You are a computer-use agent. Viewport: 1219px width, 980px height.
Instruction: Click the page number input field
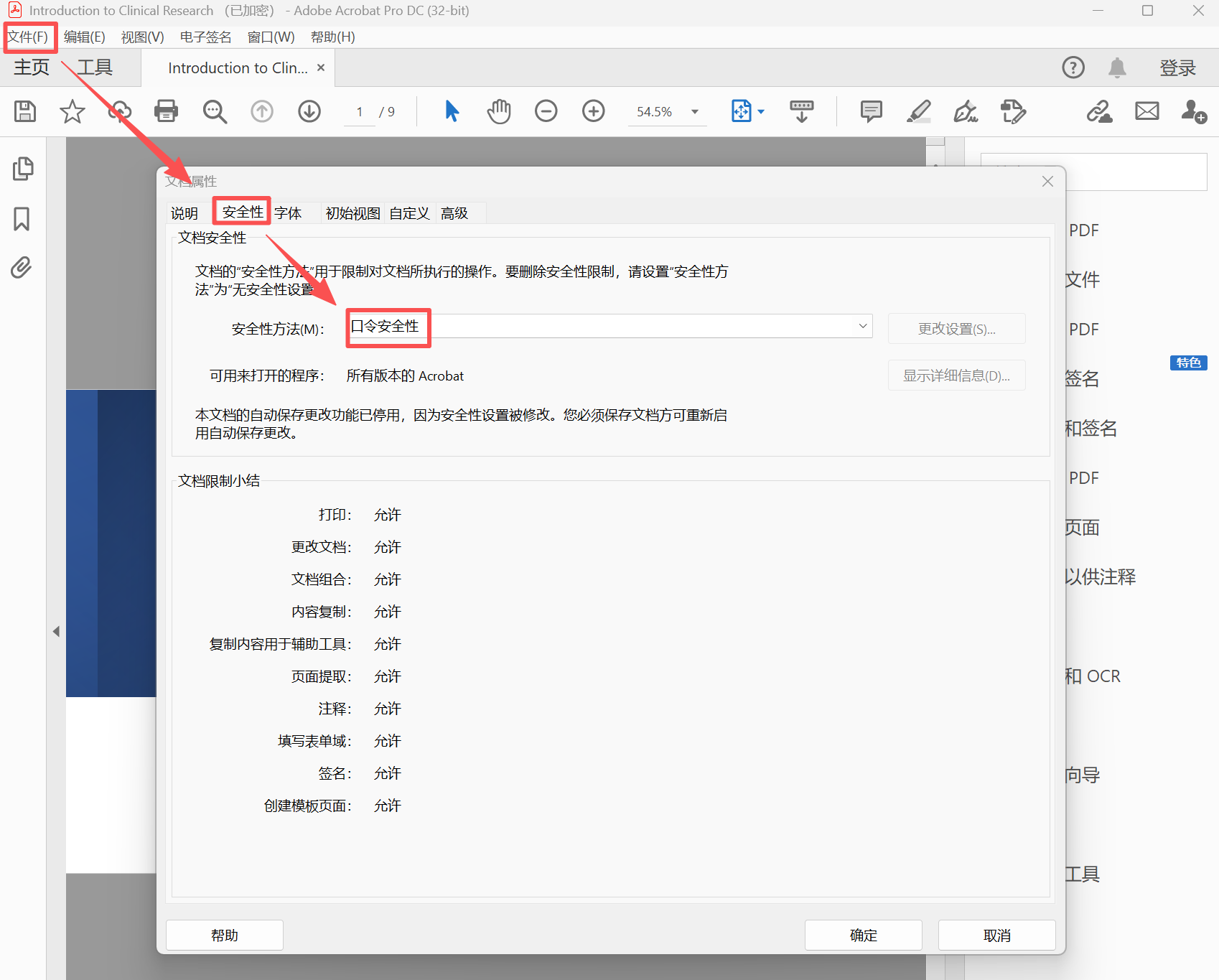[359, 111]
